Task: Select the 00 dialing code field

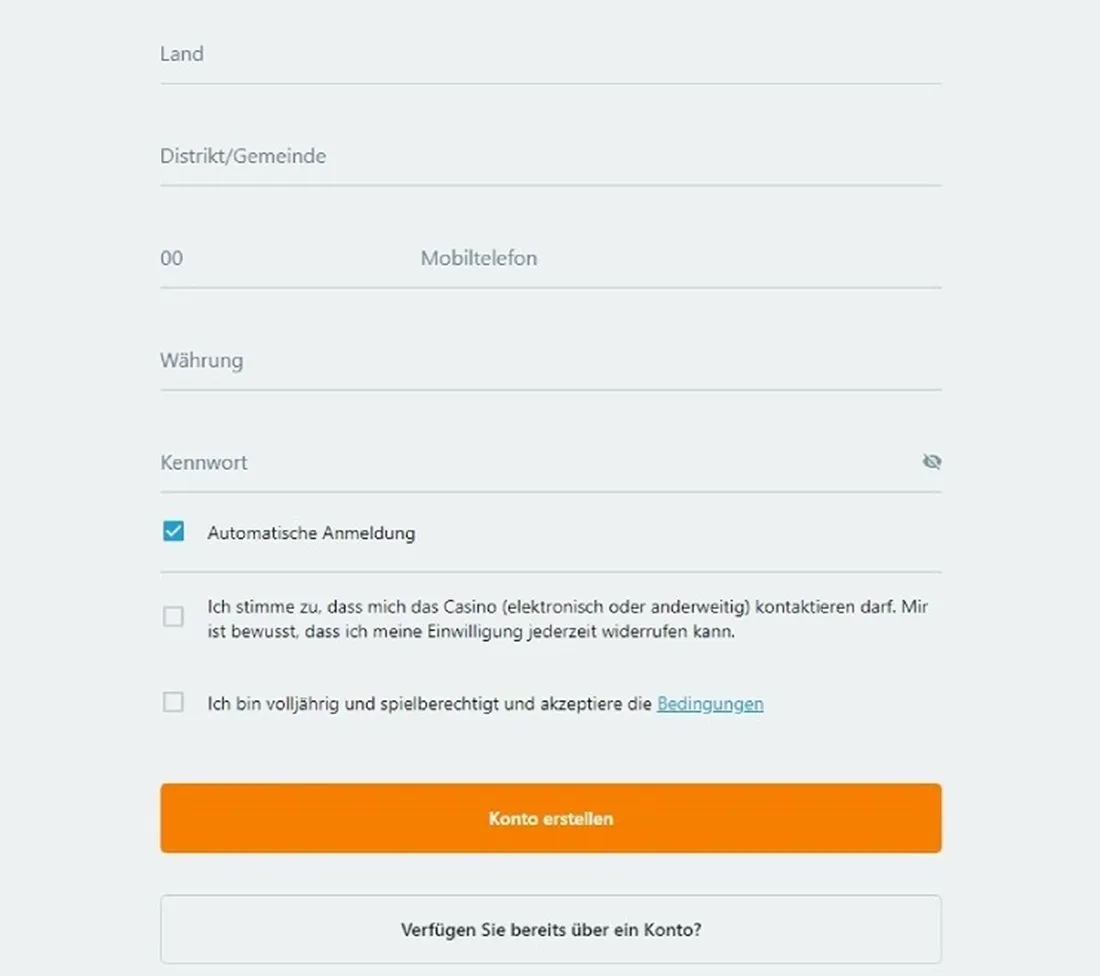Action: 281,258
